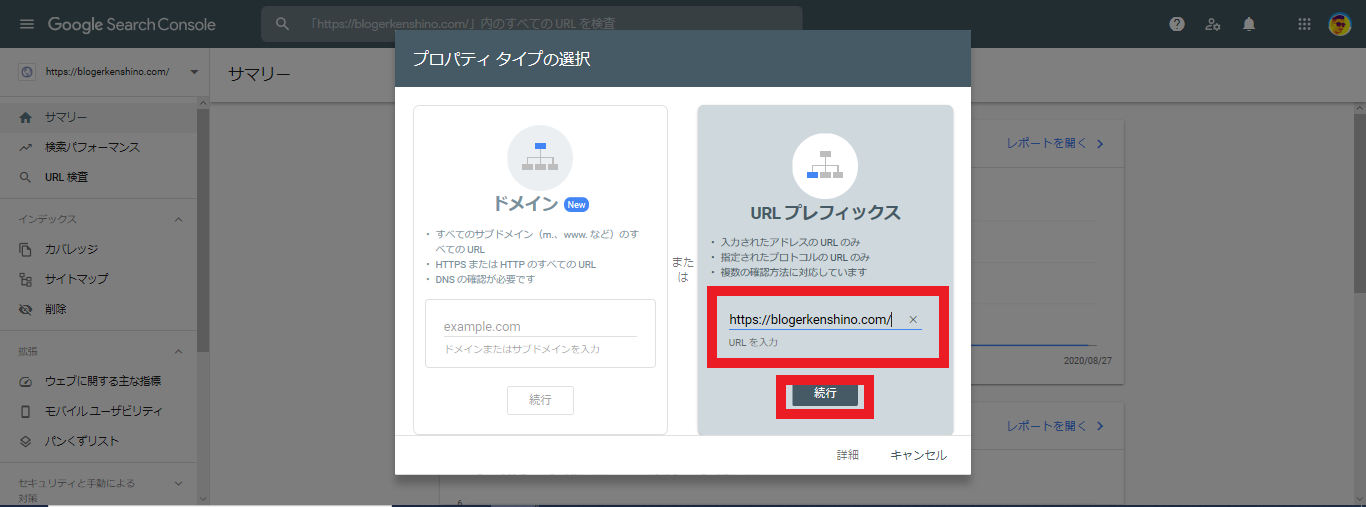This screenshot has height=507, width=1366.
Task: Click the ウェブに関する主な指標 gauge icon
Action: [26, 381]
